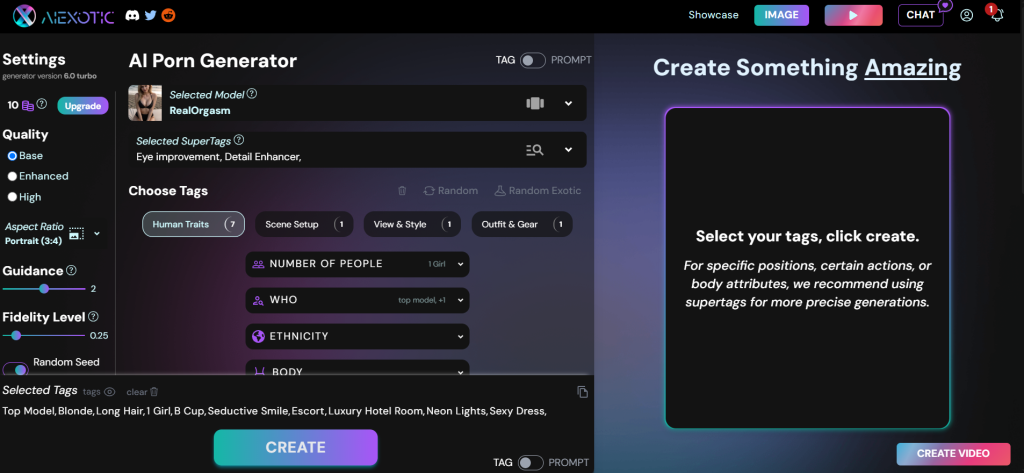Click the SuperTags search list icon
1024x473 pixels.
pyautogui.click(x=534, y=150)
